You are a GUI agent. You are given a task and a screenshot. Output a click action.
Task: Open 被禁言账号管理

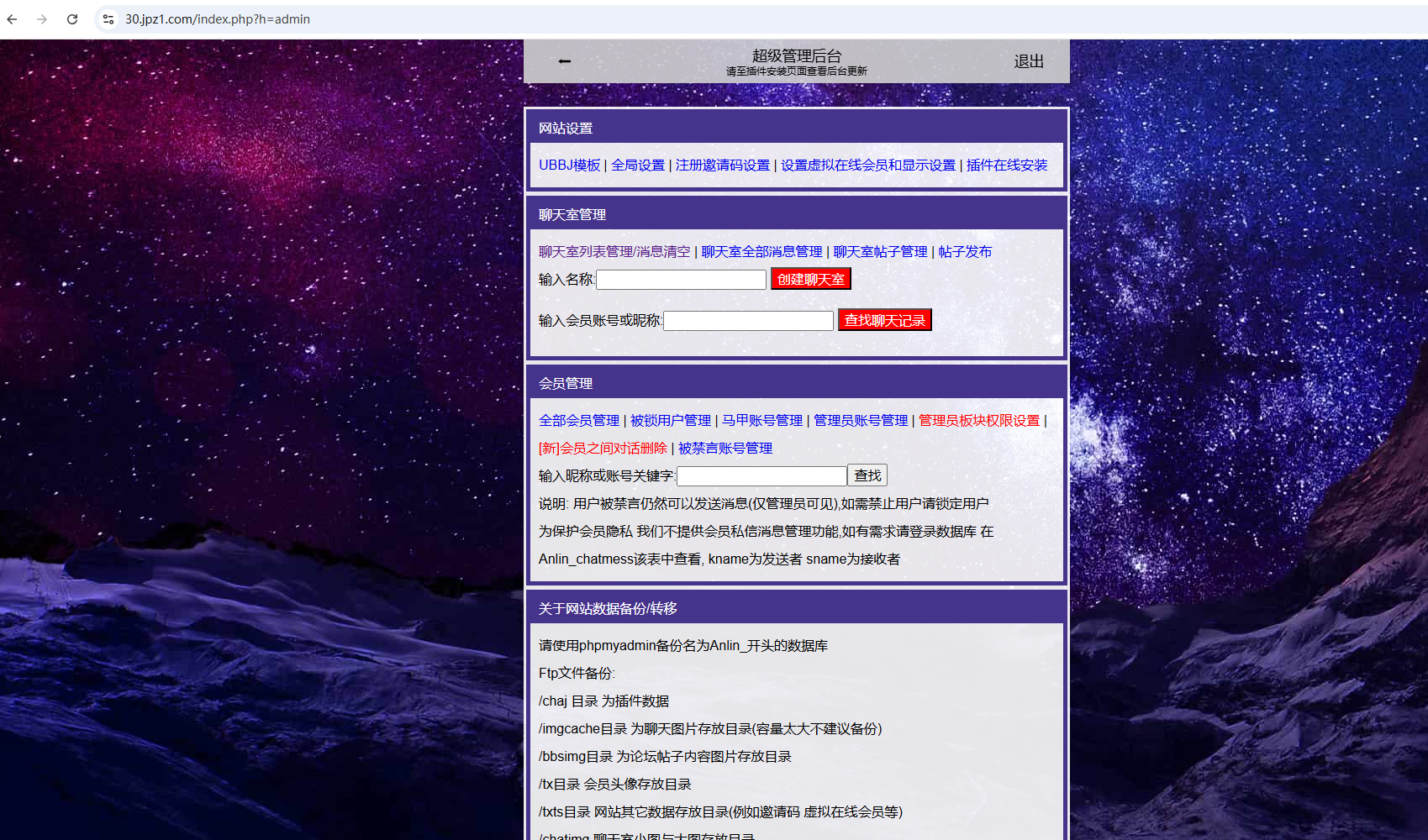click(725, 449)
